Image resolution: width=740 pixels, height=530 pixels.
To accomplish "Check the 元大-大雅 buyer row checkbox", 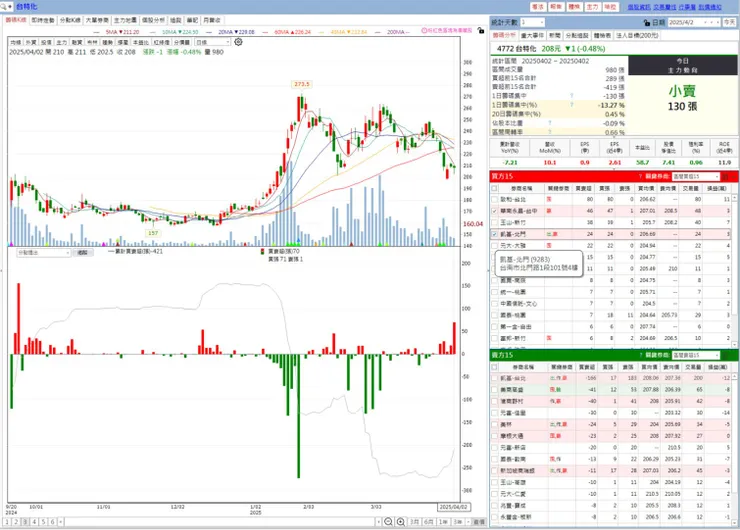I will (494, 245).
